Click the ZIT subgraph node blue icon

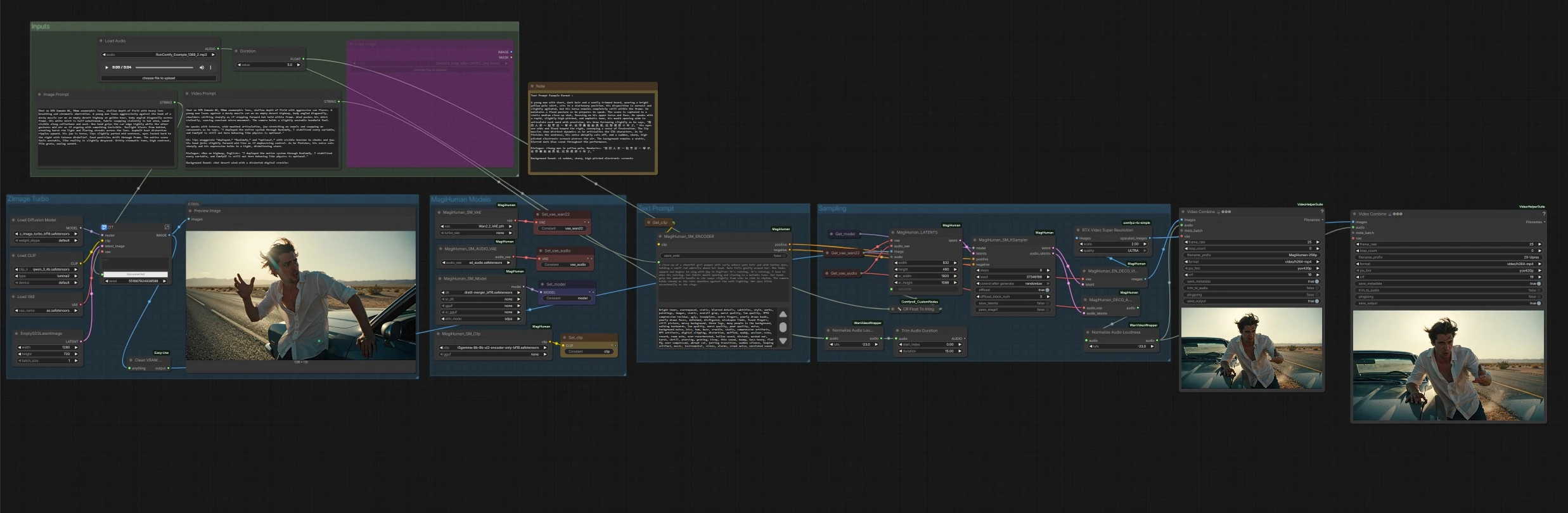click(104, 227)
